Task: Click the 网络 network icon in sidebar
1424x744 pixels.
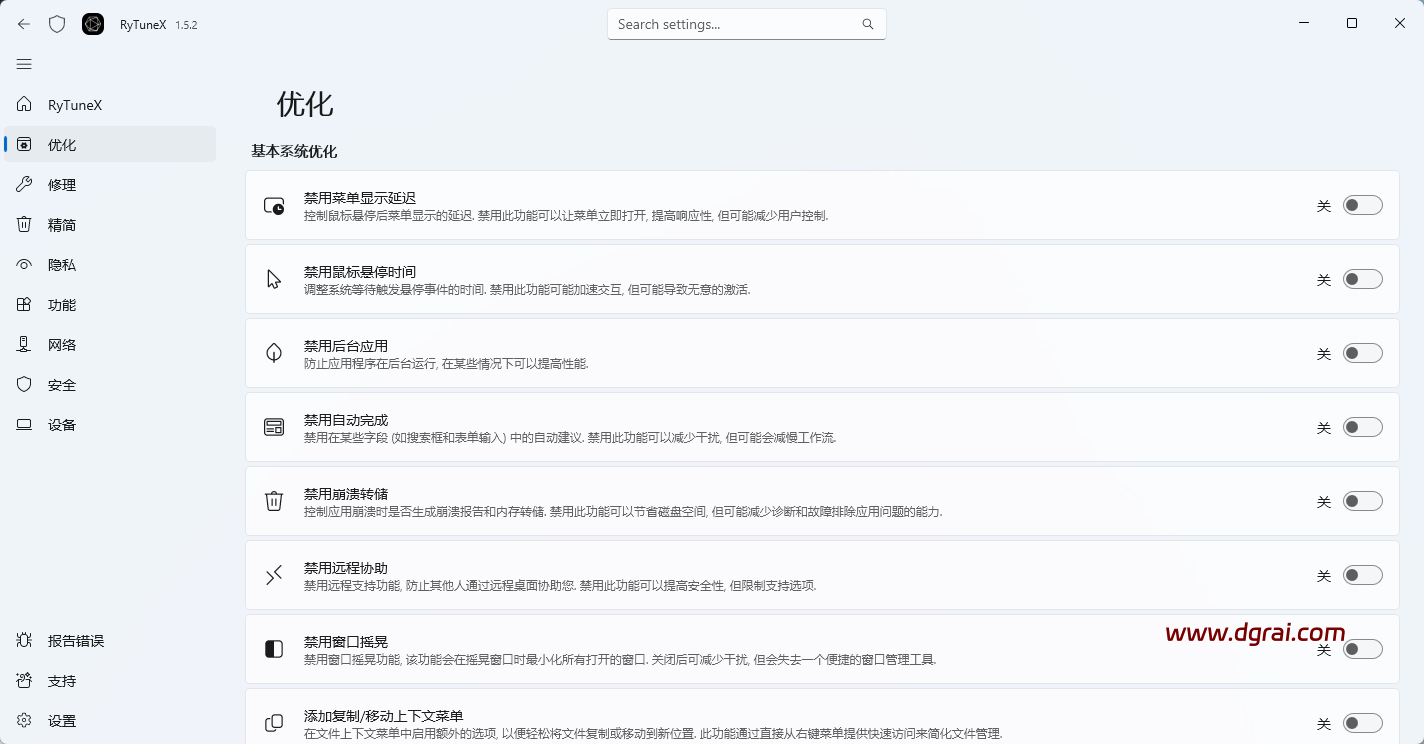Action: (x=24, y=344)
